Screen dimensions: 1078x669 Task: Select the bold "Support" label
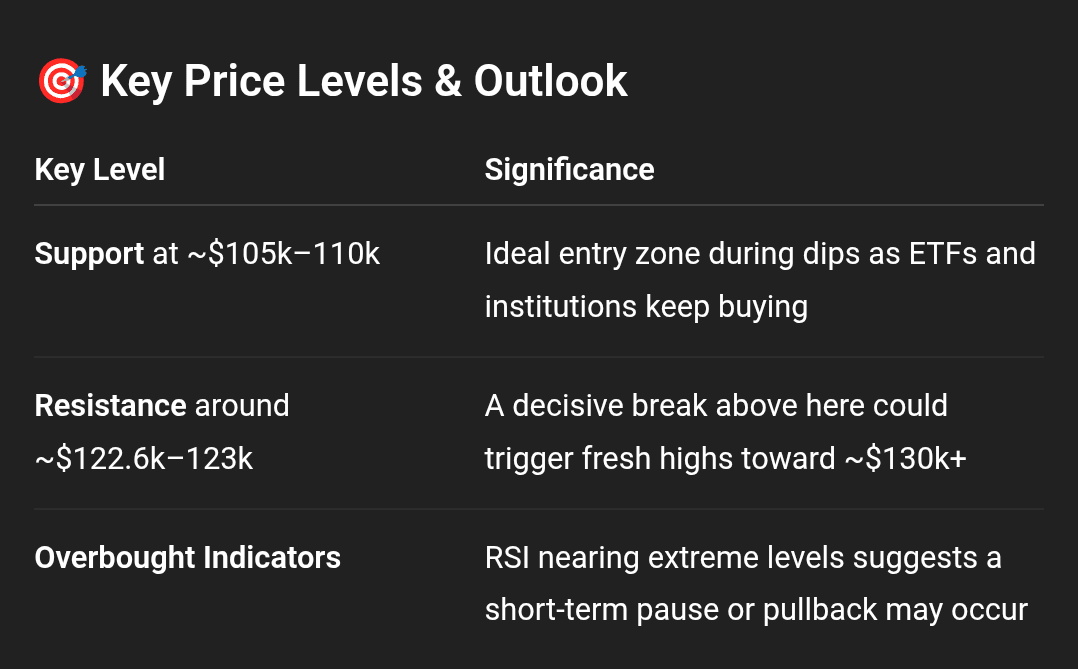click(x=89, y=254)
